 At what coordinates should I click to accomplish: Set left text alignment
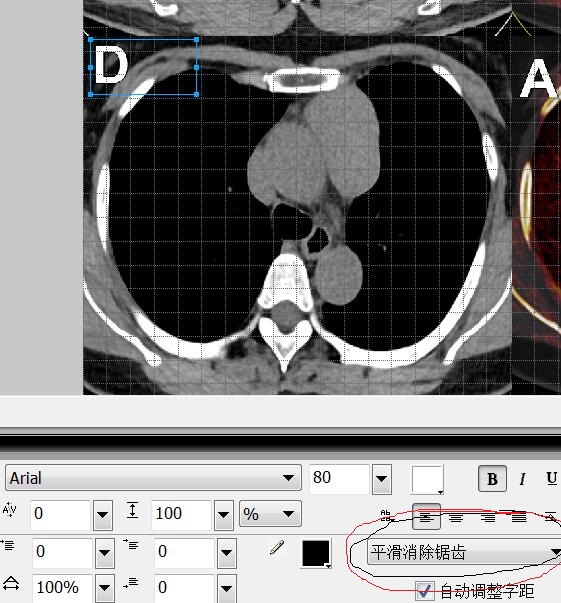click(x=426, y=517)
